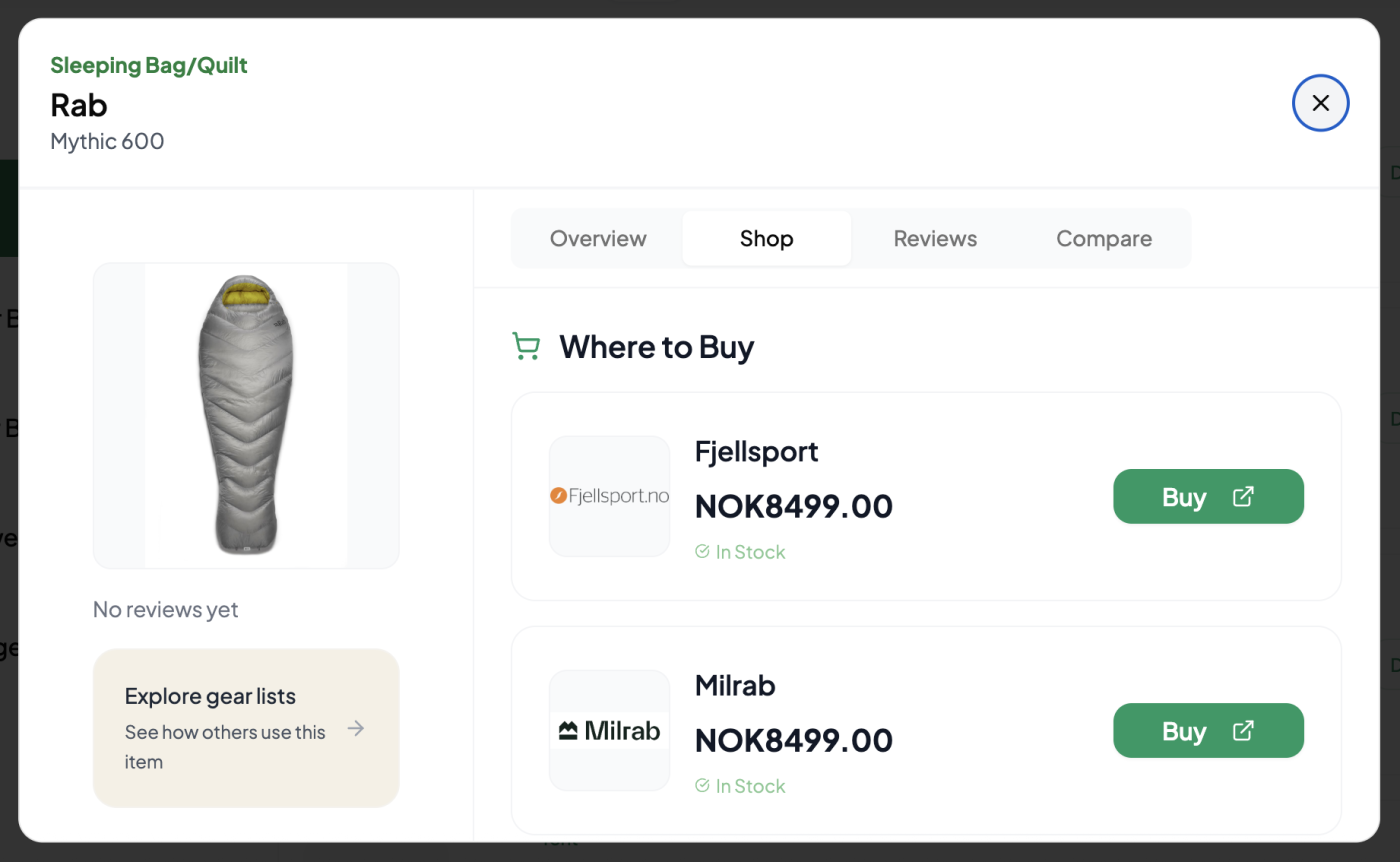Screen dimensions: 1400x862
Task: Open the Explore gear lists heading
Action: (x=210, y=696)
